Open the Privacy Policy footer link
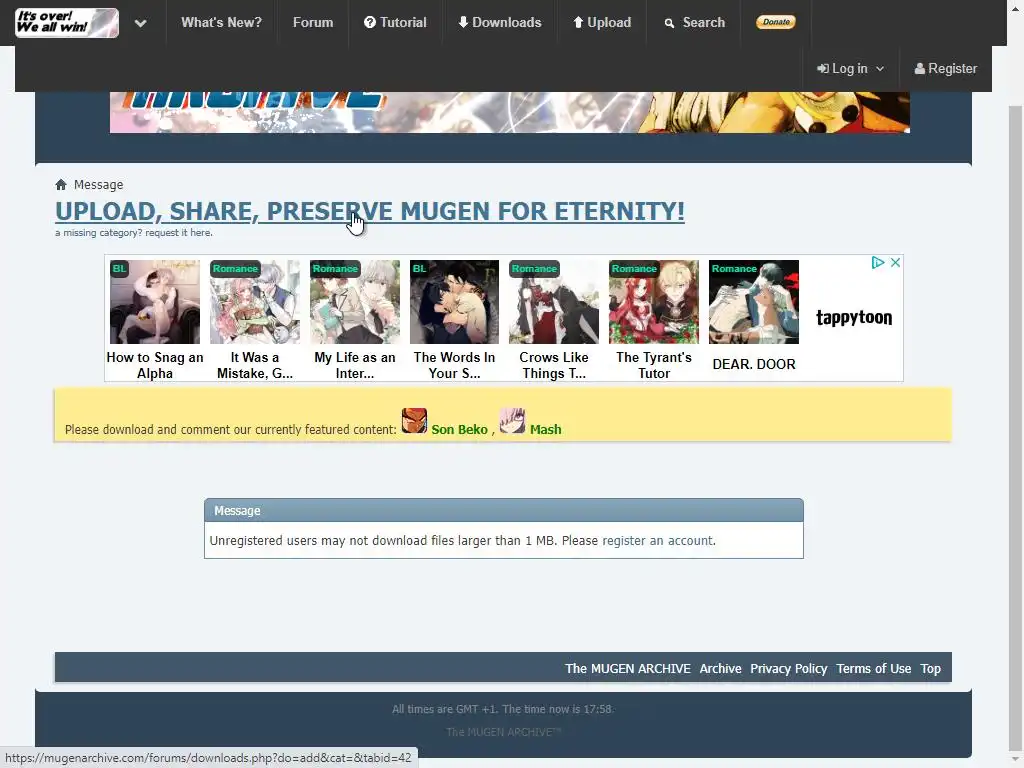 coord(788,669)
